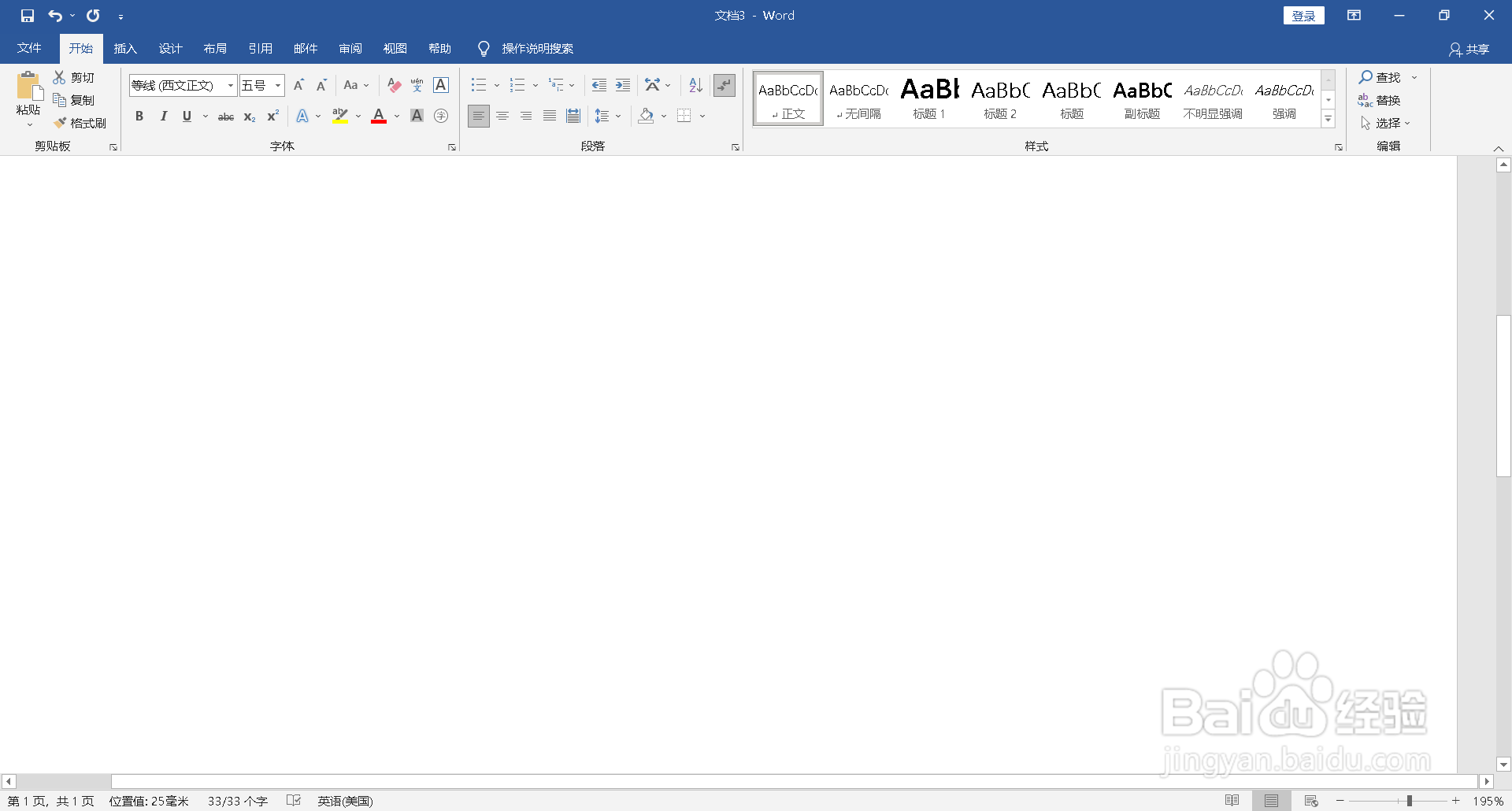Screen dimensions: 1512x811
Task: Toggle subscript formatting
Action: click(x=250, y=116)
